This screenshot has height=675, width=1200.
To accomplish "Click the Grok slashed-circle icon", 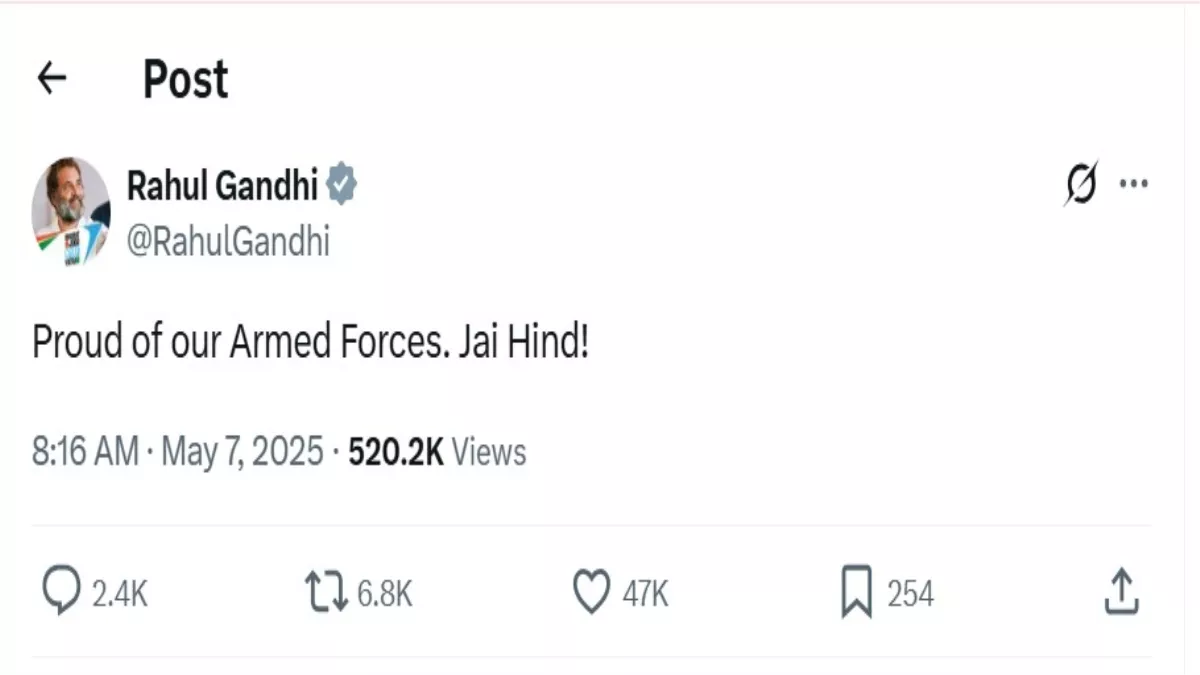I will pyautogui.click(x=1081, y=184).
